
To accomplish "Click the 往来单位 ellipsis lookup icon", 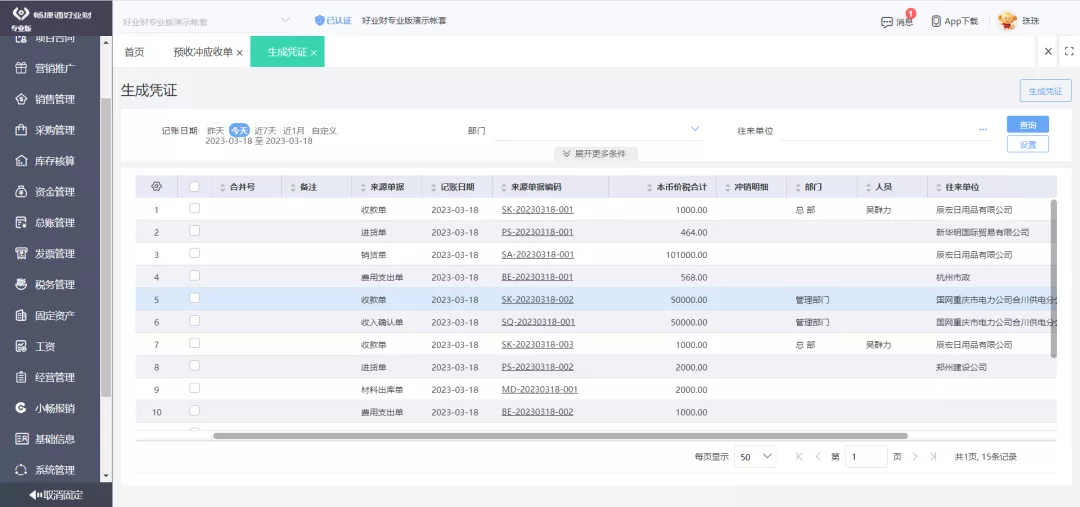I will click(x=983, y=130).
